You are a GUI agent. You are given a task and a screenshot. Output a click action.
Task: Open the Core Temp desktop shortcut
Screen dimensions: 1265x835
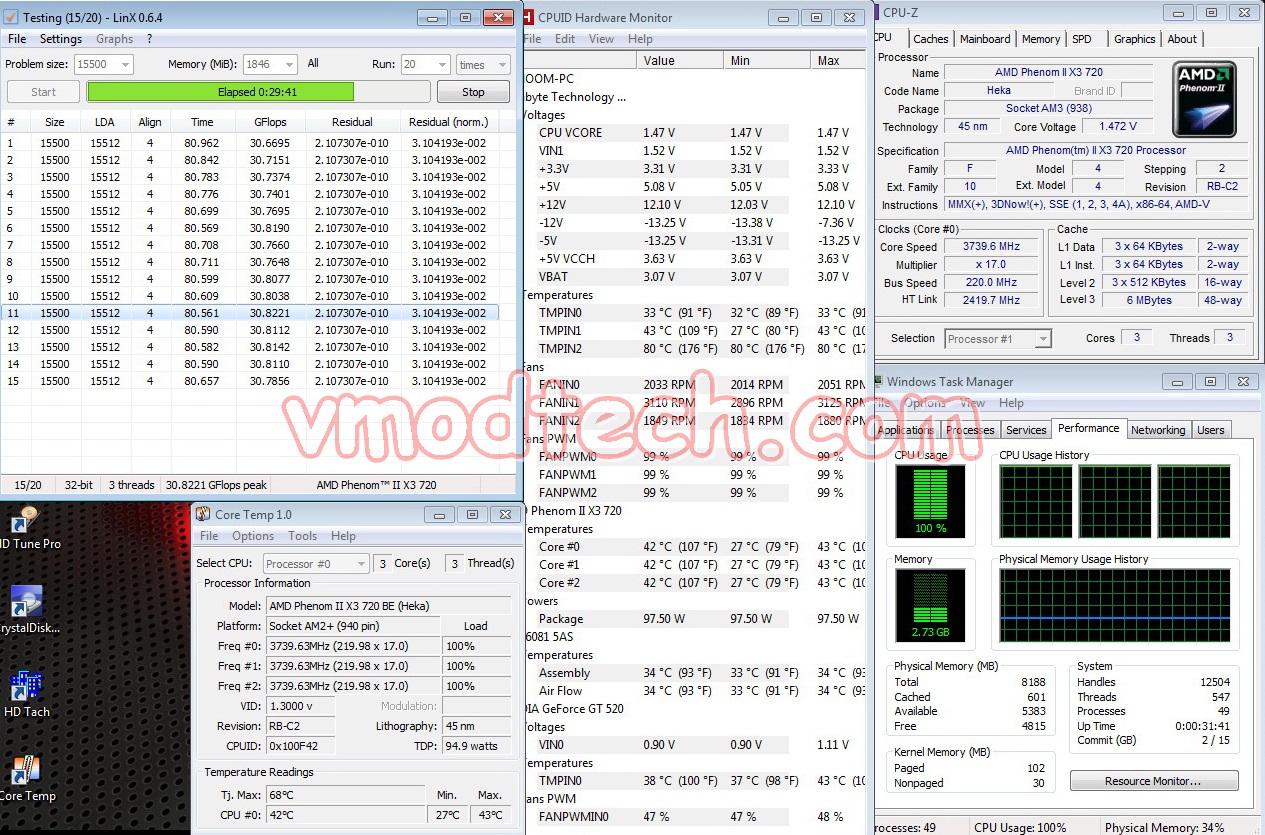tap(27, 777)
